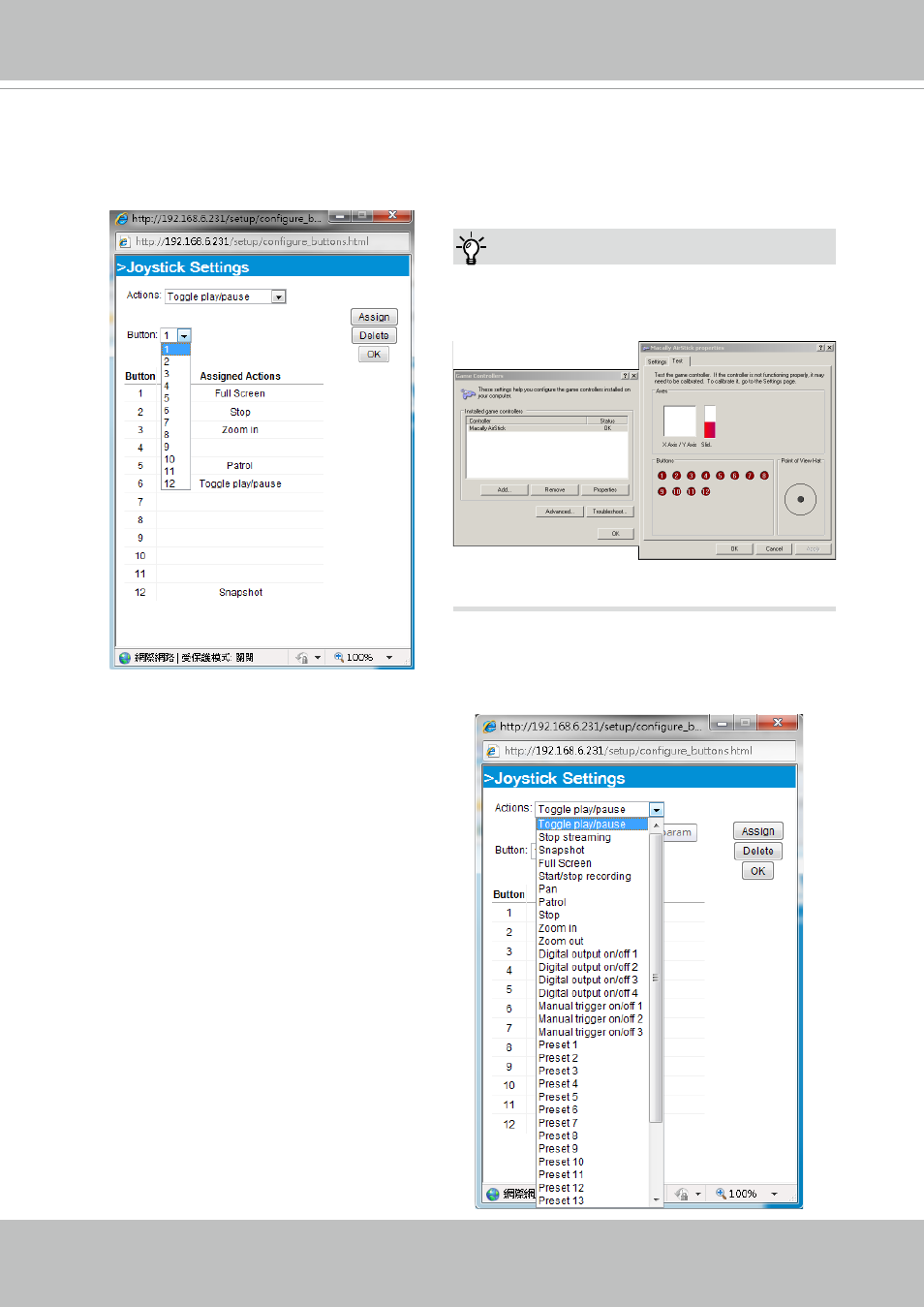Select button number 12 in the open list

click(x=169, y=483)
